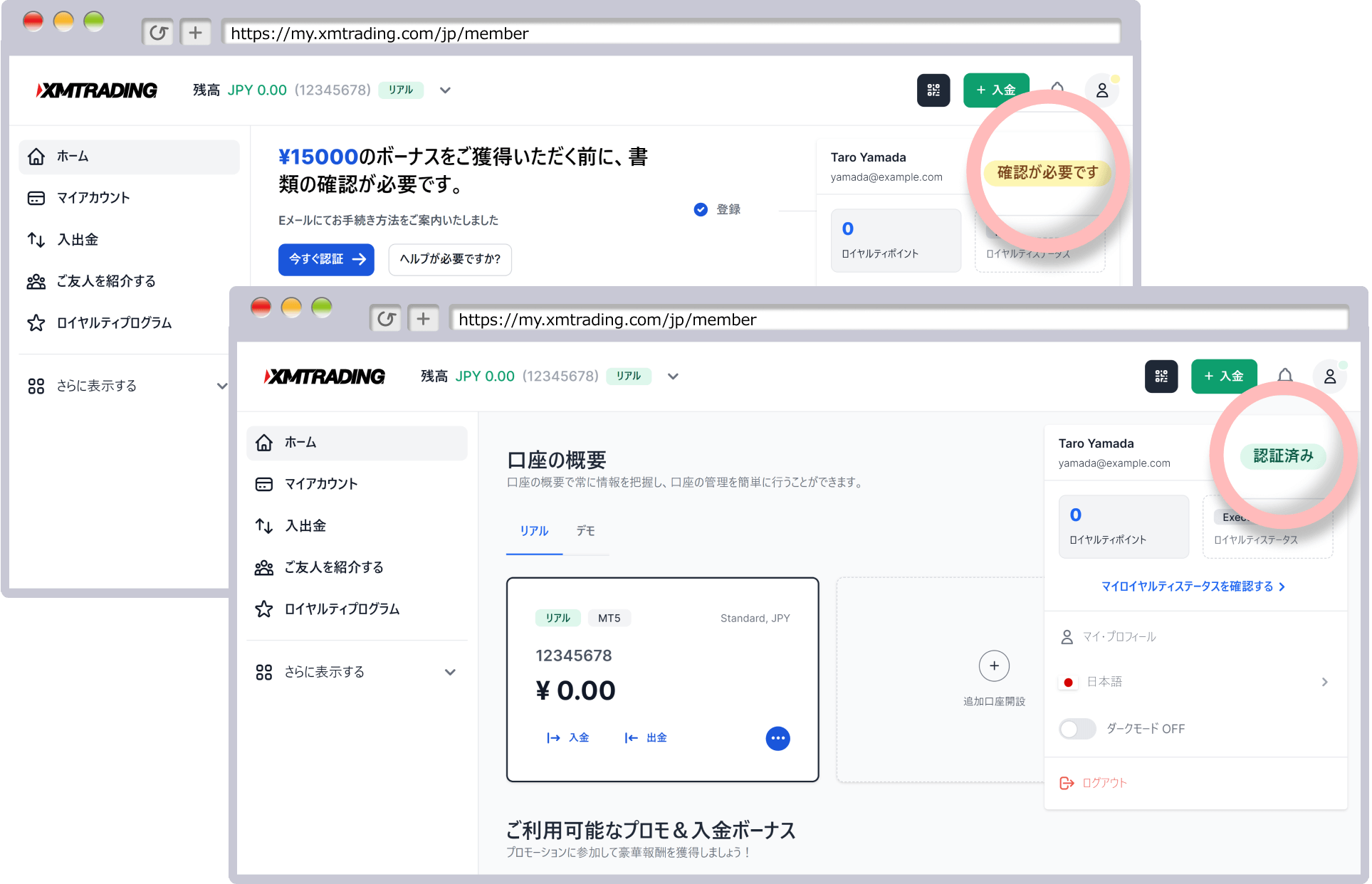Screen dimensions: 1372x884
Task: Click ログアウト link
Action: click(1104, 783)
